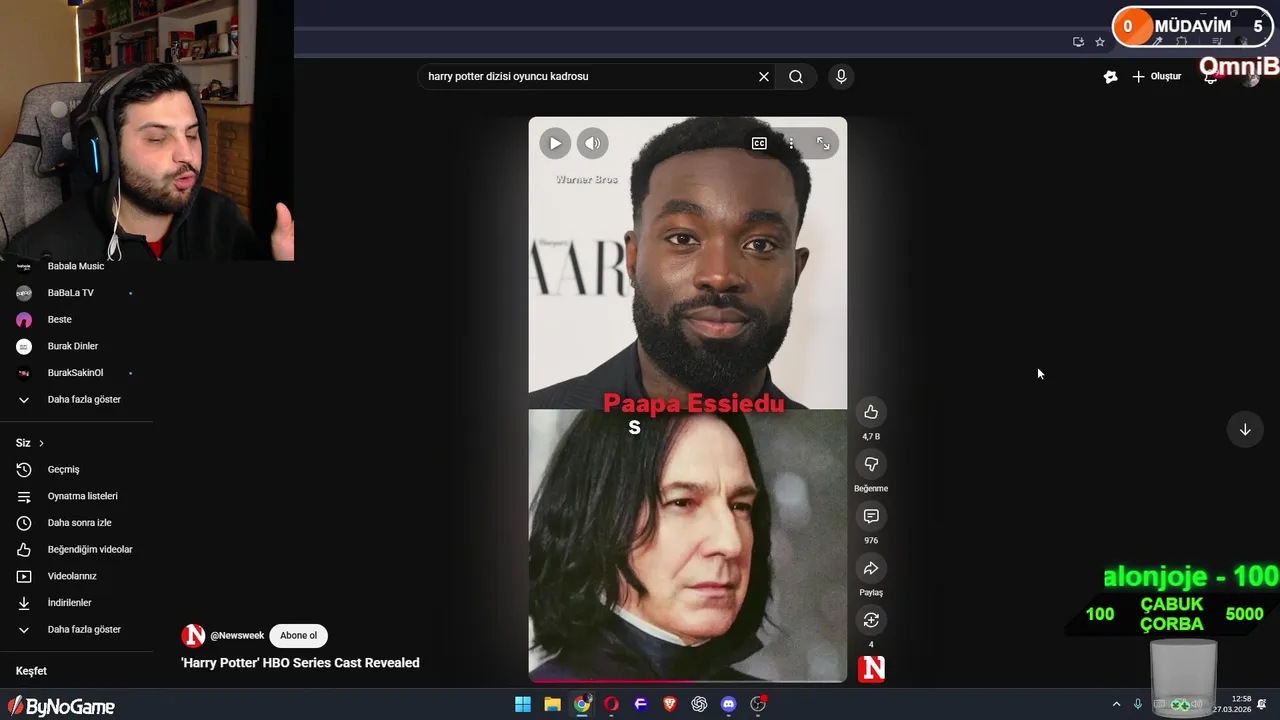The width and height of the screenshot is (1280, 720).
Task: Open the star-shaped icon left of Oluştur
Action: click(x=1110, y=76)
